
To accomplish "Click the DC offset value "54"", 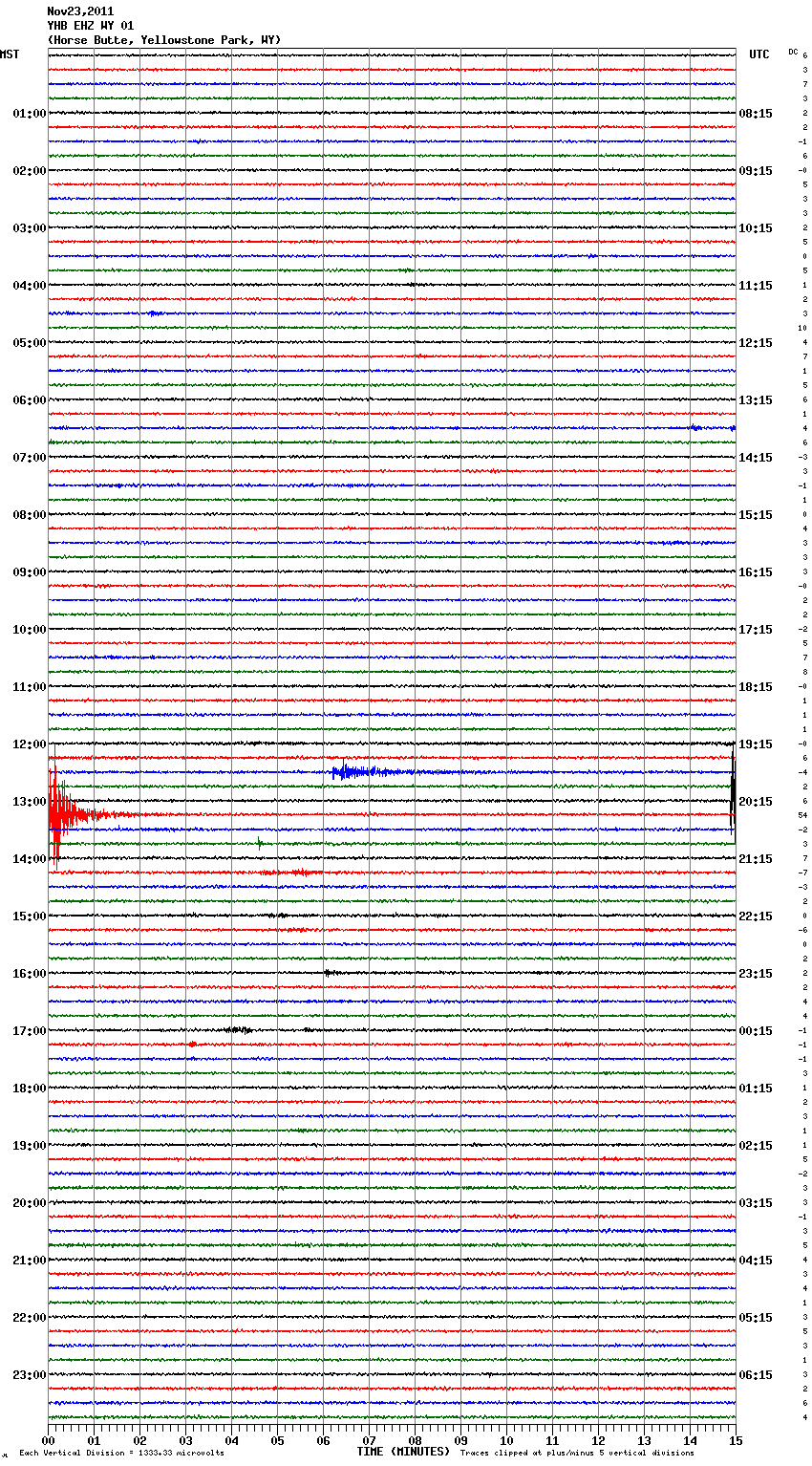I will pos(802,815).
